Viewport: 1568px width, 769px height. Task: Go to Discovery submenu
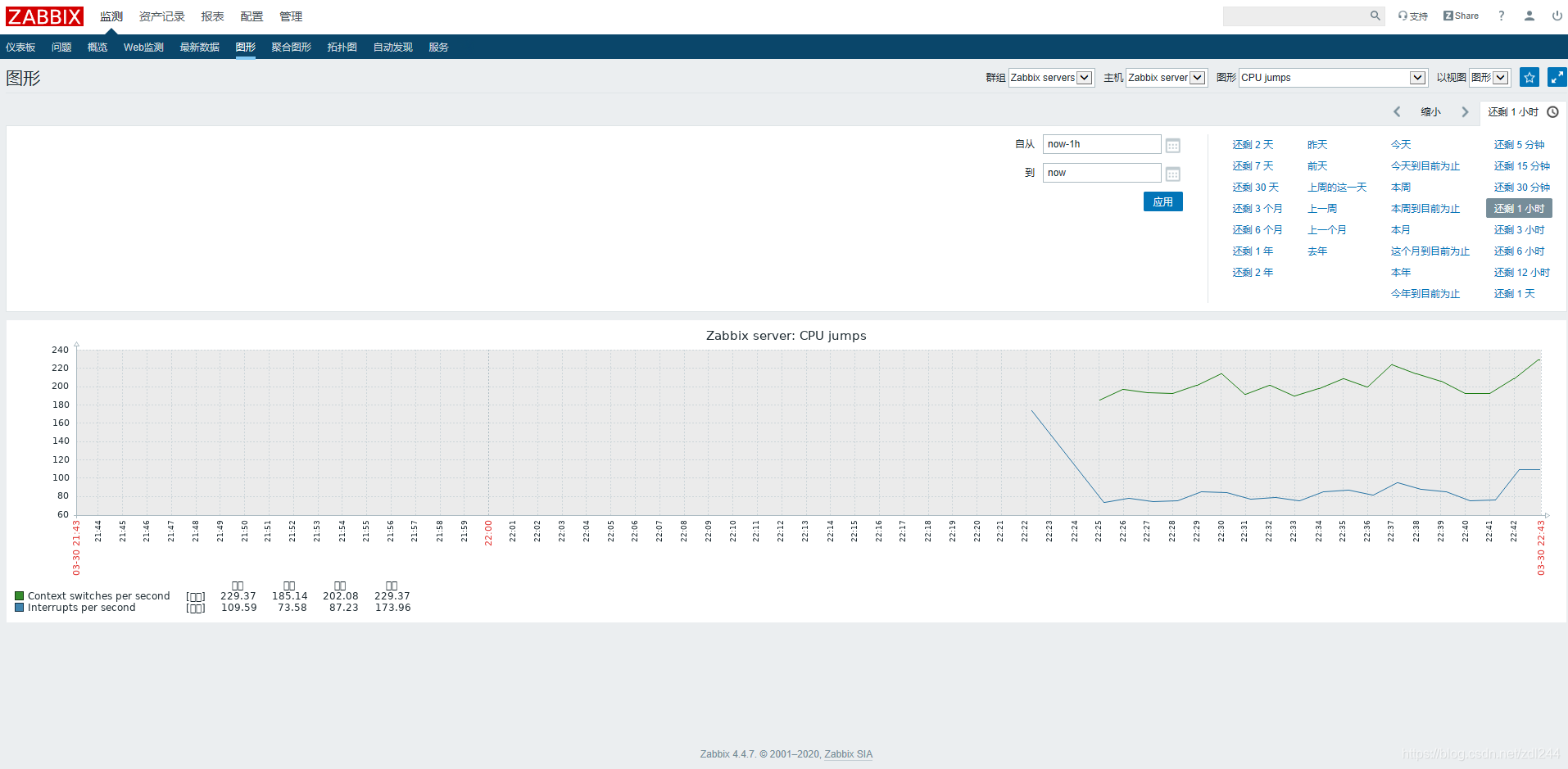393,47
